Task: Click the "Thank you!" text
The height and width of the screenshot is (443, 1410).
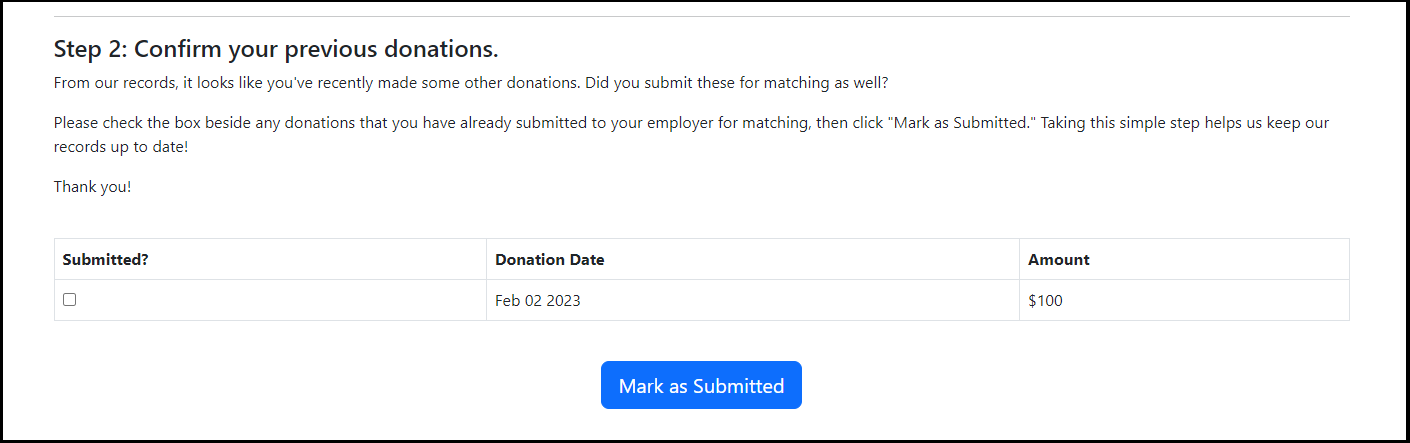Action: pos(92,187)
